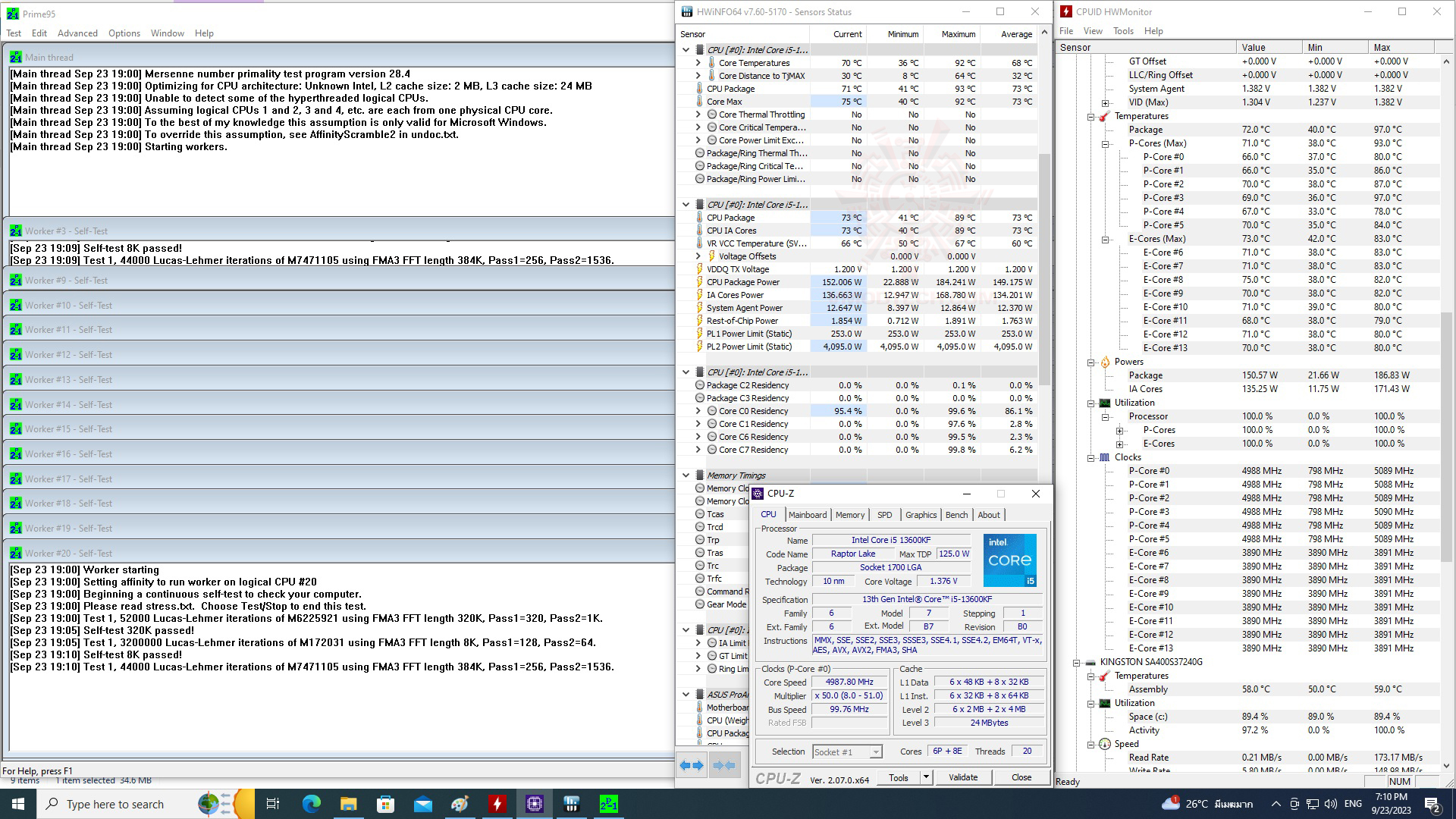Click the Windows search box

pos(114,804)
